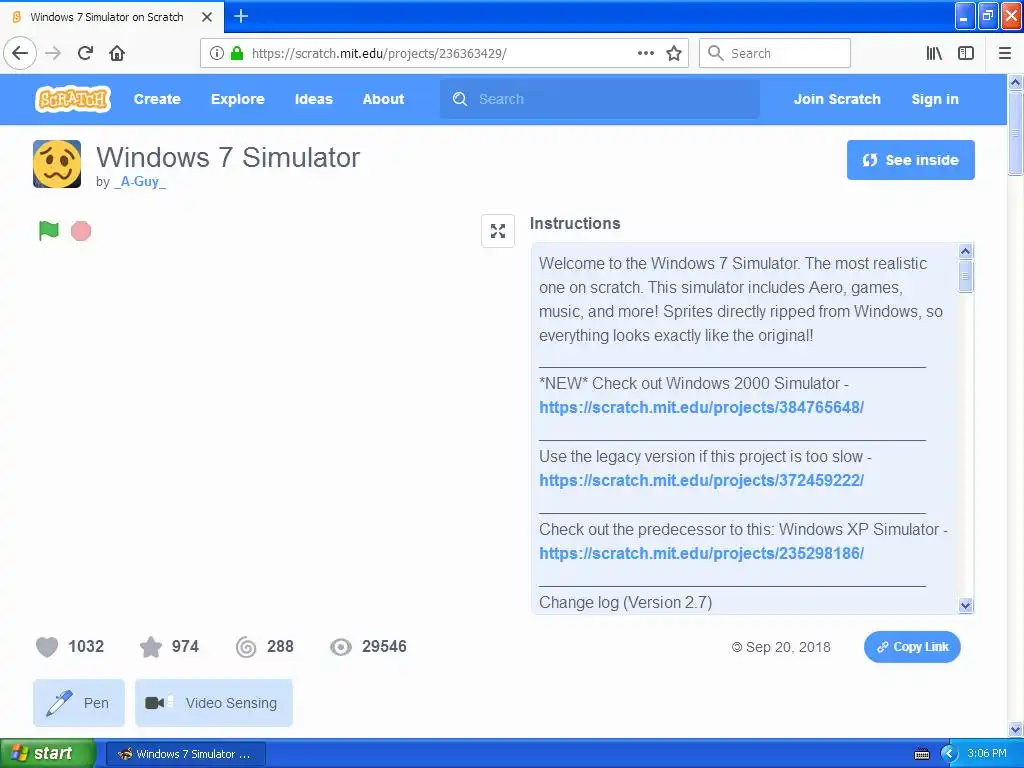Start the project with the green flag
This screenshot has width=1024, height=768.
pos(49,231)
